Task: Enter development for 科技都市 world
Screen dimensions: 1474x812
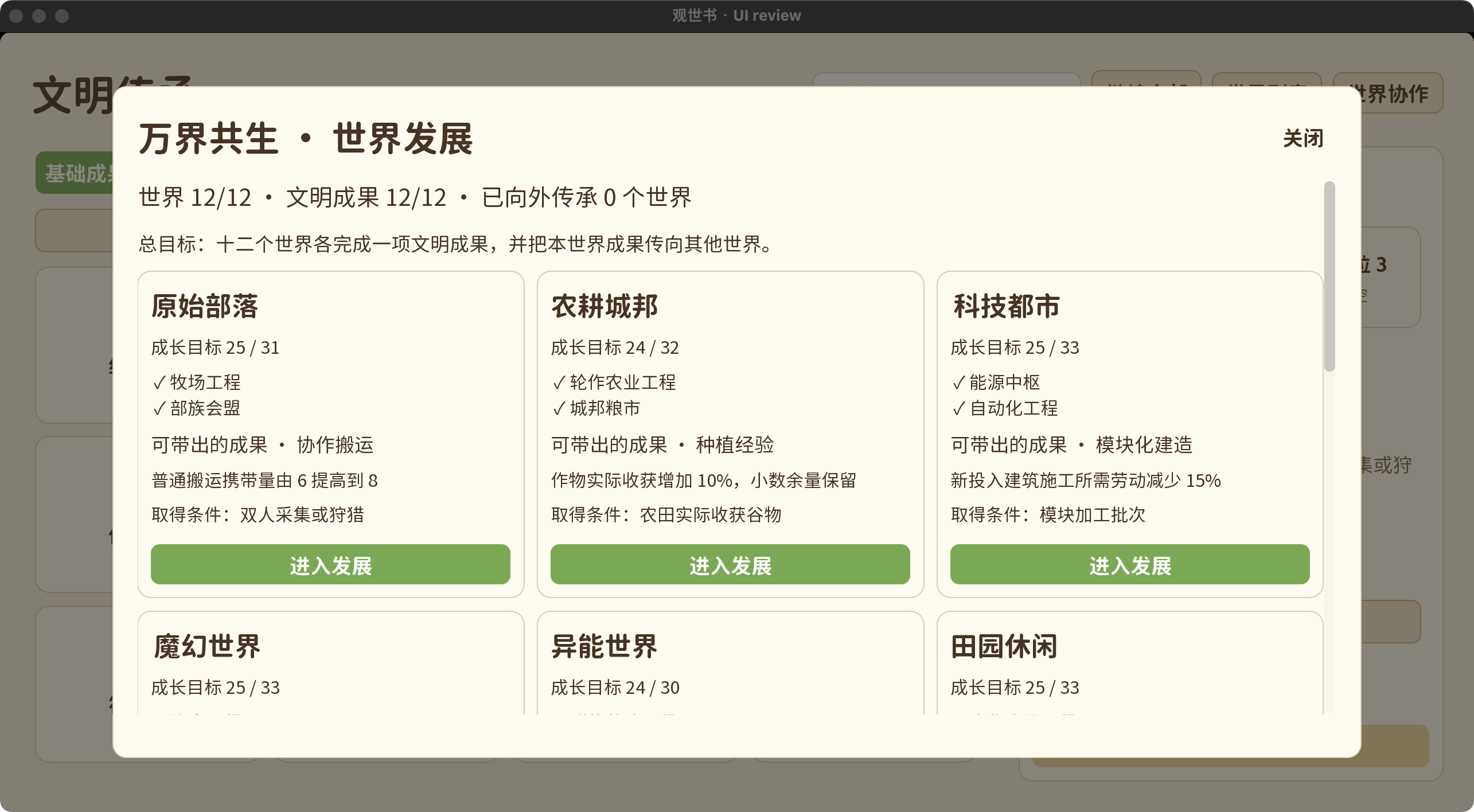Action: coord(1130,565)
